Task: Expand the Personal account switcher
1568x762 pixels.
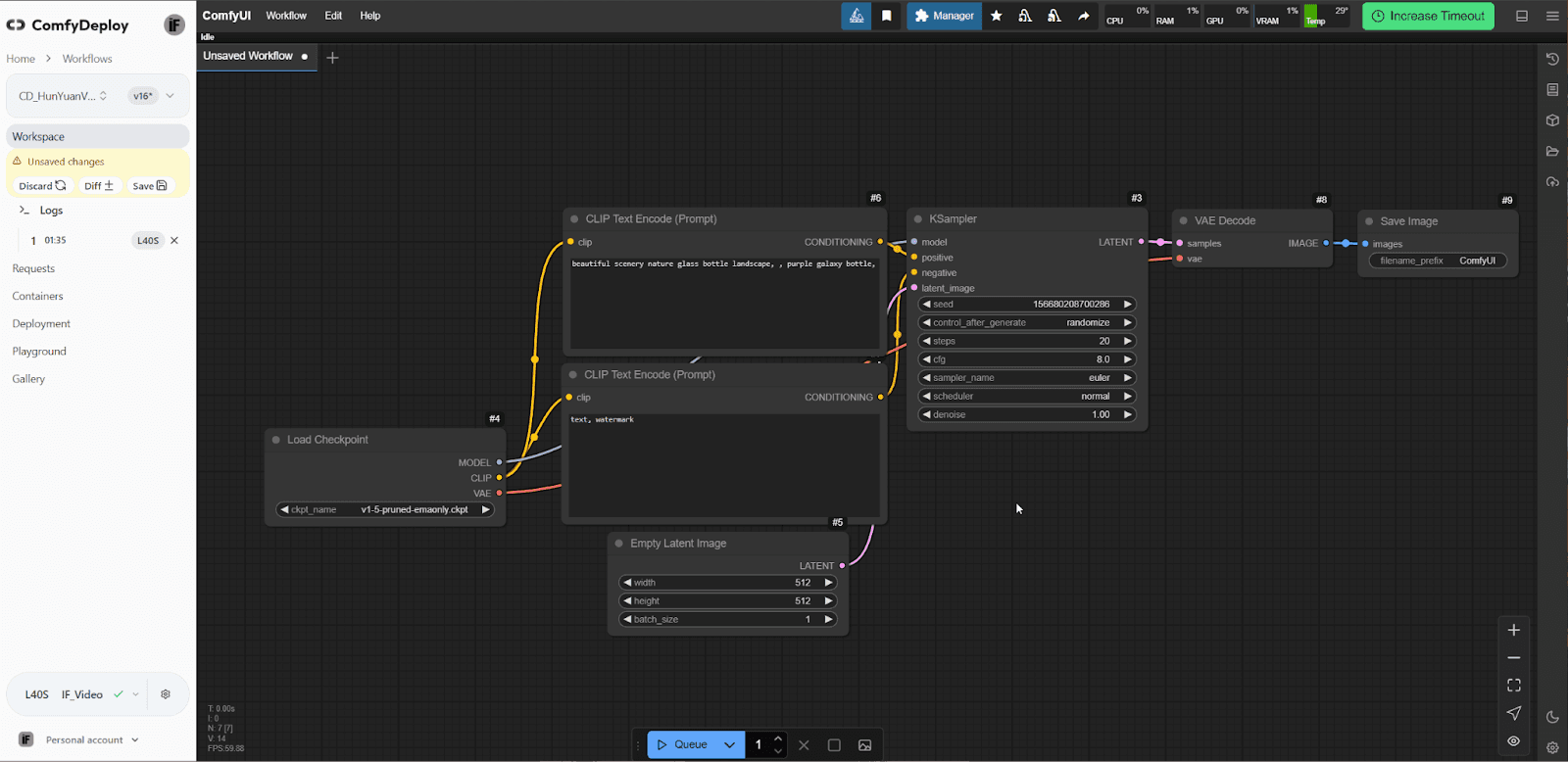Action: pyautogui.click(x=134, y=740)
